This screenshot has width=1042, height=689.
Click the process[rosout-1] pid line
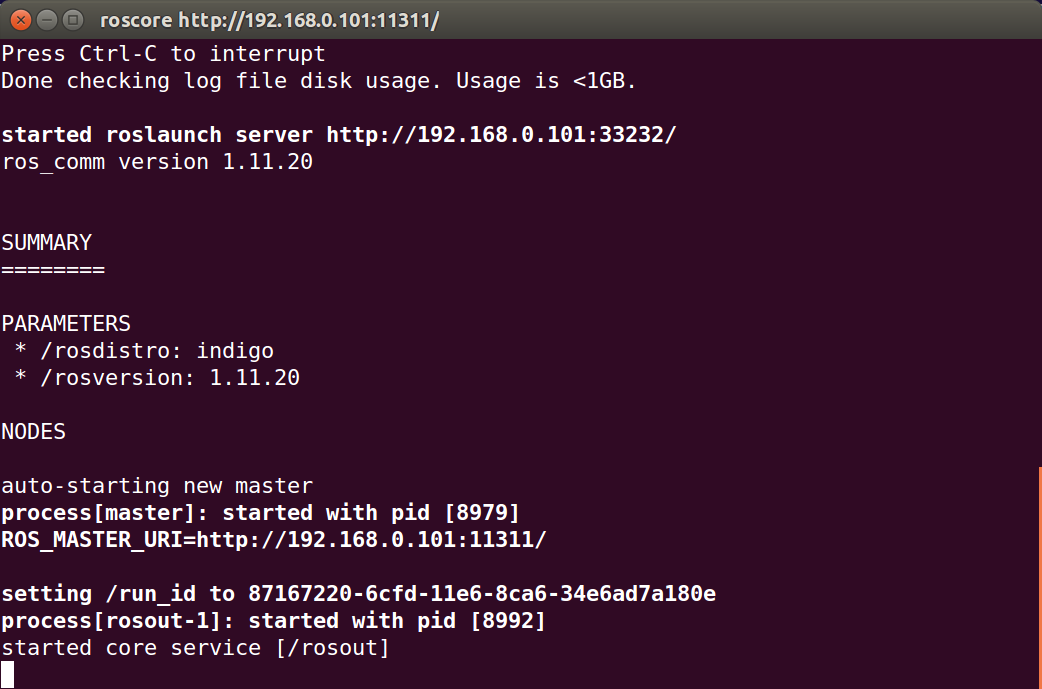click(274, 620)
